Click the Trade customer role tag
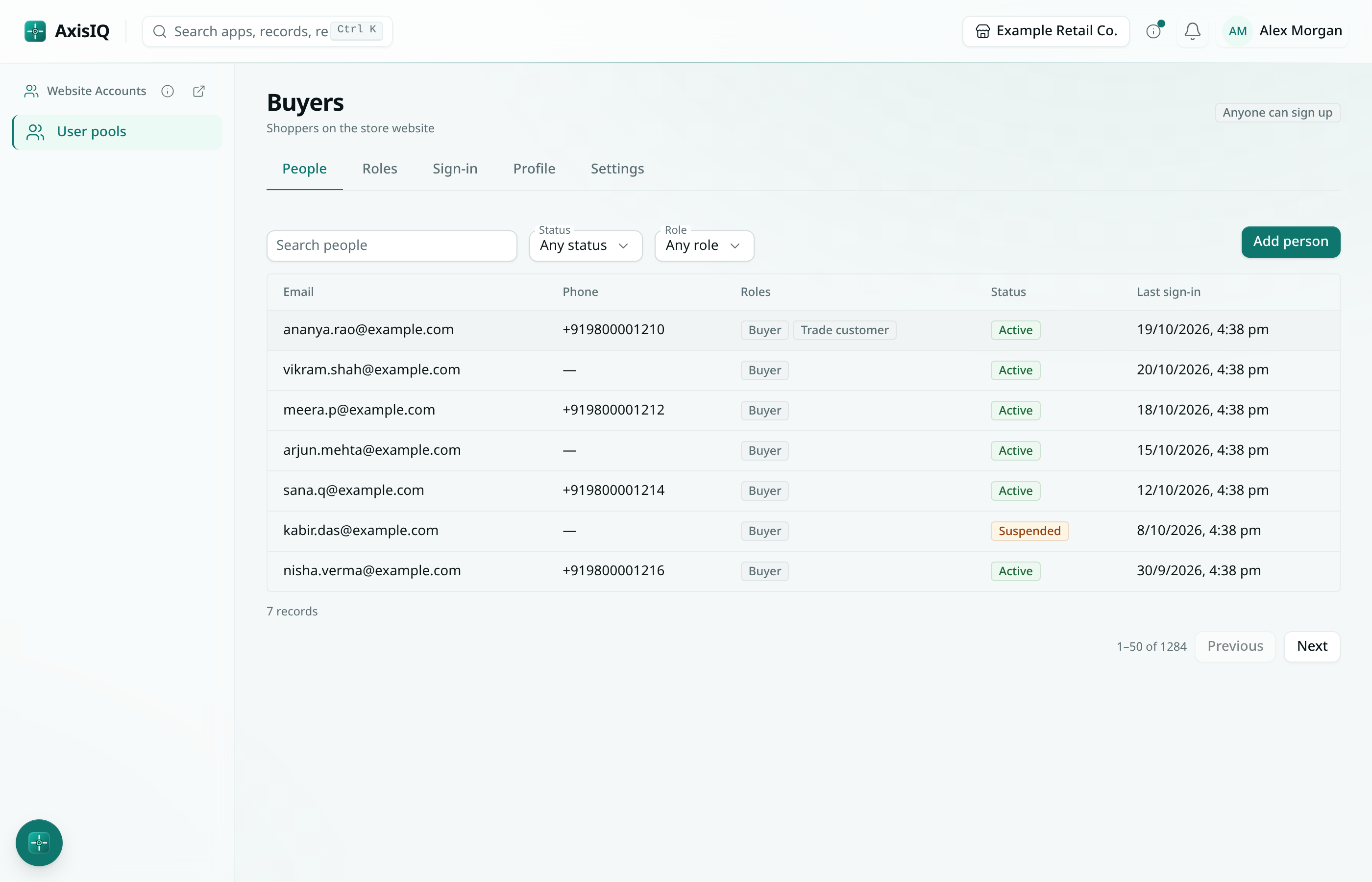1372x882 pixels. point(844,330)
